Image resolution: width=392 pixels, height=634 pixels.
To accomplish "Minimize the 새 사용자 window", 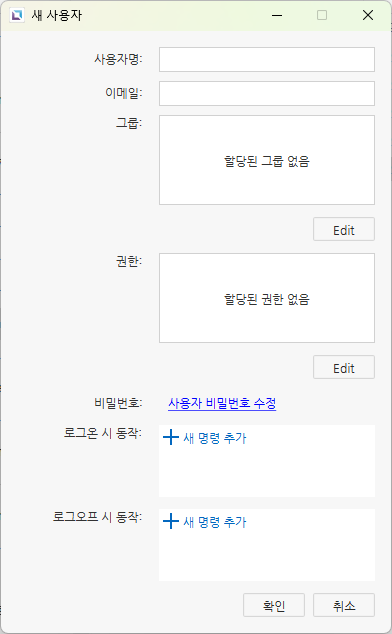I will coord(277,15).
